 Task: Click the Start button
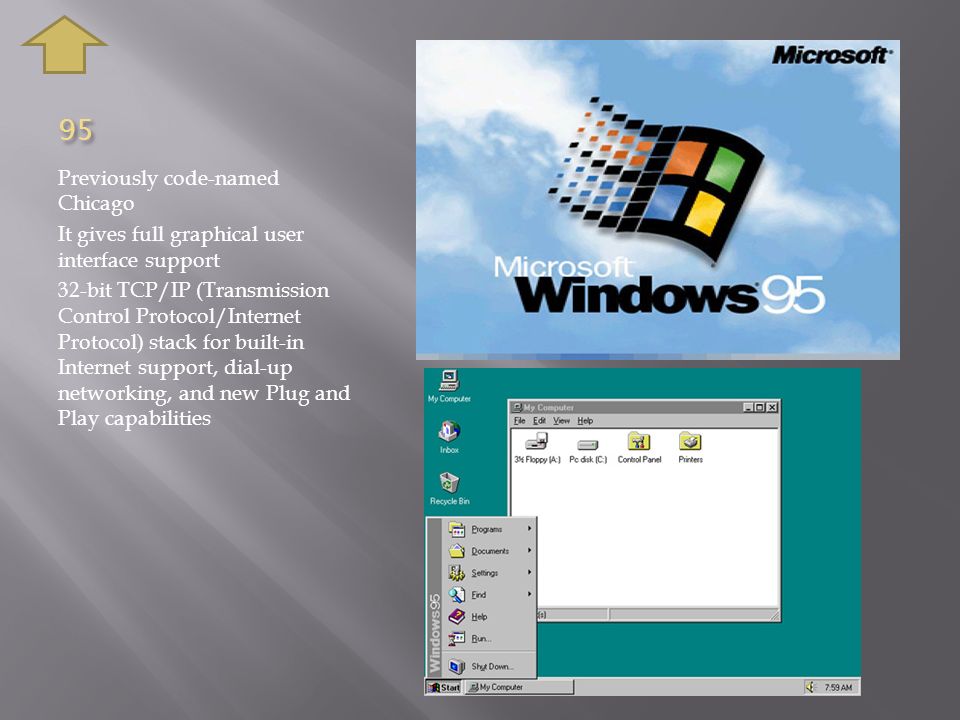(x=444, y=687)
